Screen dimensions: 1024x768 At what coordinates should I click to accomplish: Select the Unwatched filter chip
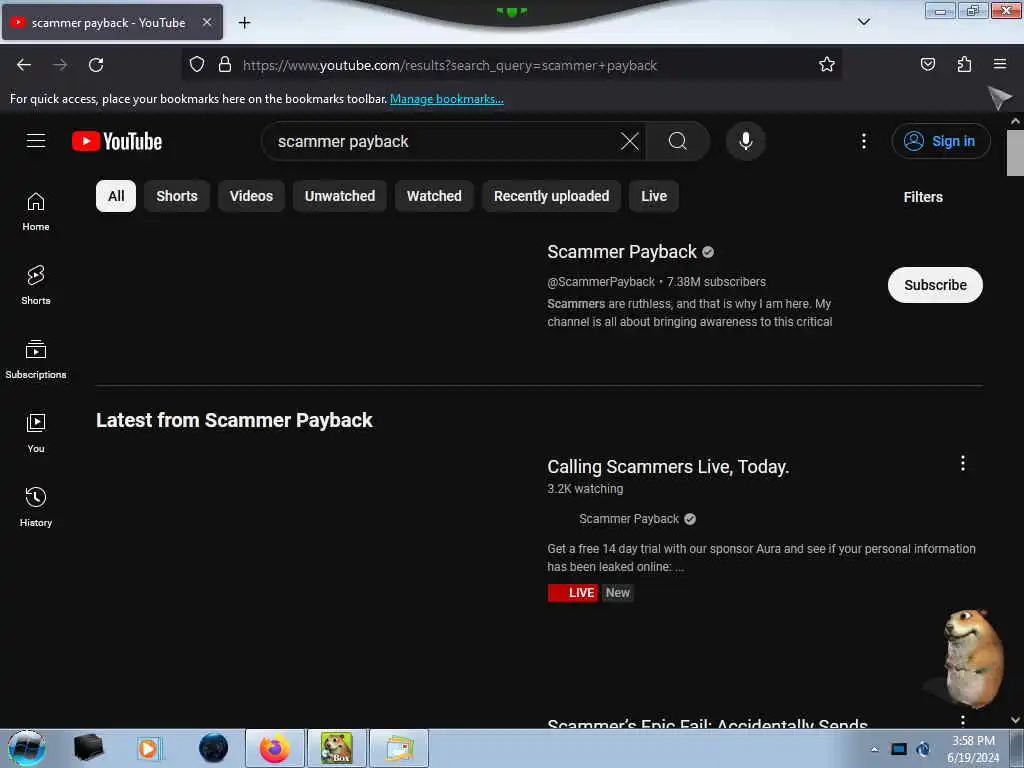pyautogui.click(x=340, y=196)
